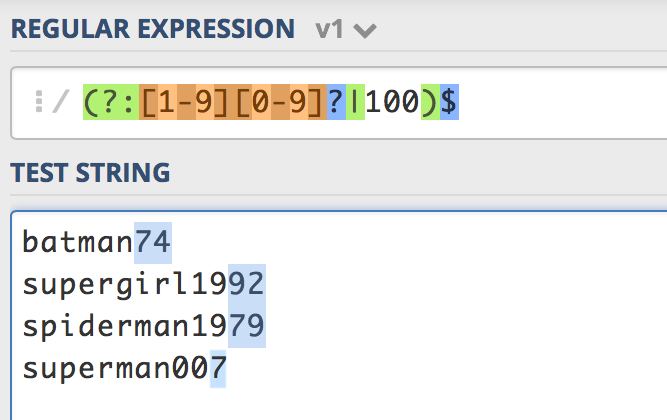Click the leading slash regex delimiter
Viewport: 667px width, 420px height.
59,101
